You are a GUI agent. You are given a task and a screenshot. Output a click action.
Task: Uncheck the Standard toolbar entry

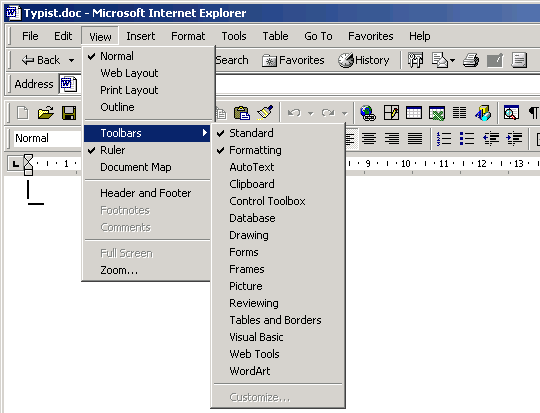(278, 133)
